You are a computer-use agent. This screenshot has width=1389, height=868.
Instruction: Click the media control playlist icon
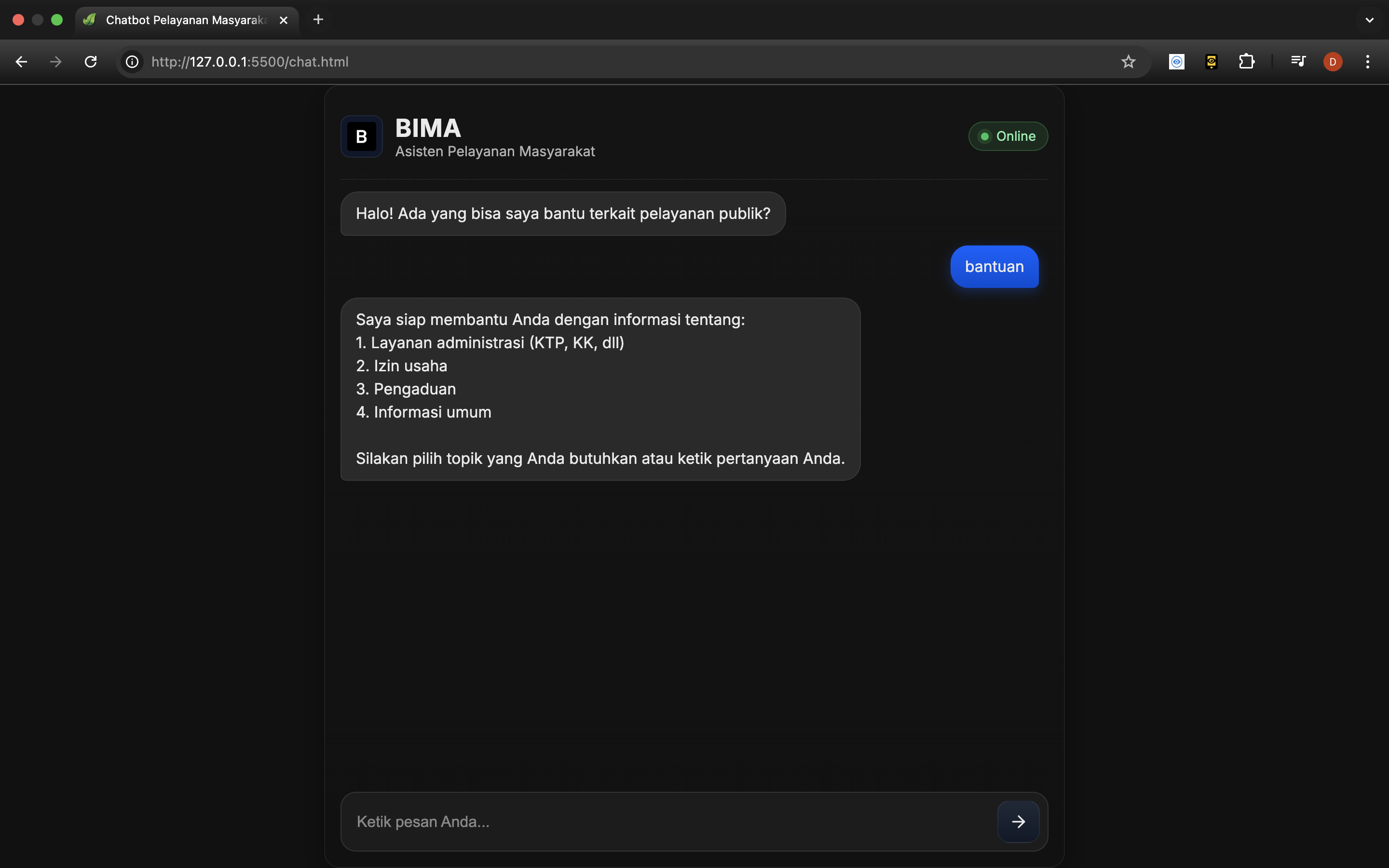tap(1298, 61)
